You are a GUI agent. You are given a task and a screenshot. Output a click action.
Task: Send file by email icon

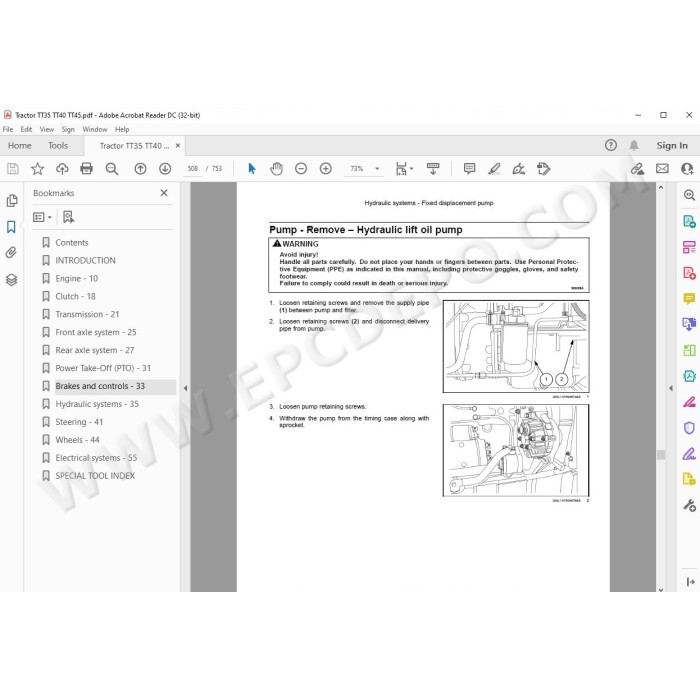(662, 169)
